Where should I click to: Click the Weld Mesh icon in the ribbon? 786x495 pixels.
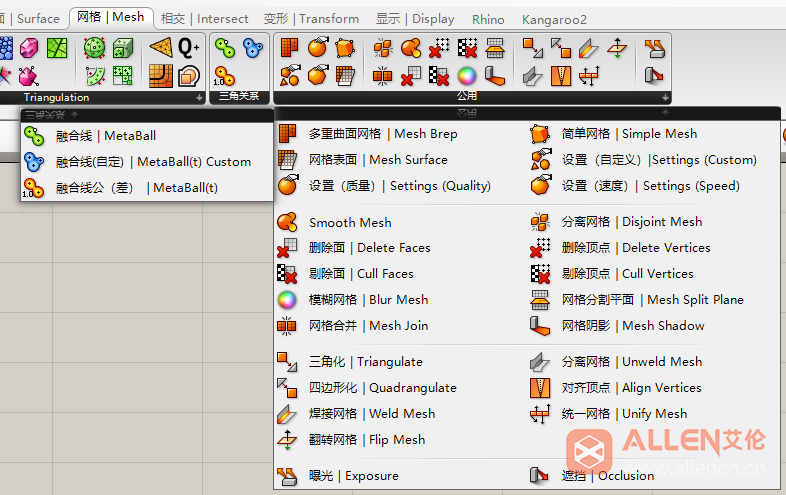(x=588, y=48)
